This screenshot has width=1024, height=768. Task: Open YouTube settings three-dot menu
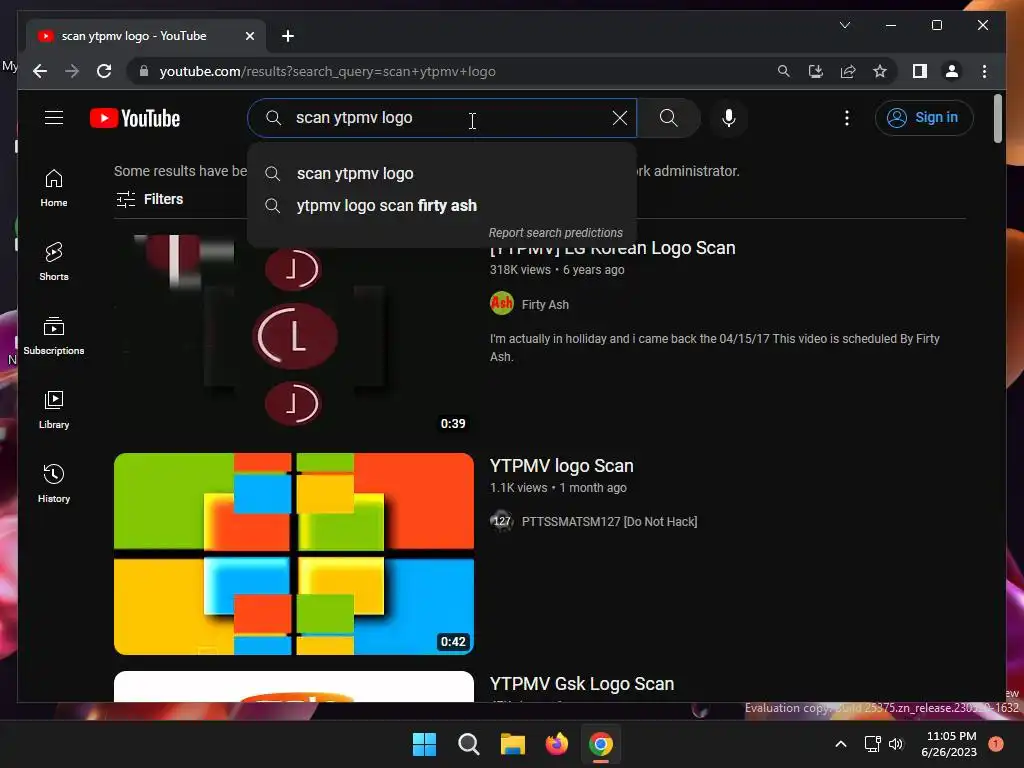click(x=846, y=118)
